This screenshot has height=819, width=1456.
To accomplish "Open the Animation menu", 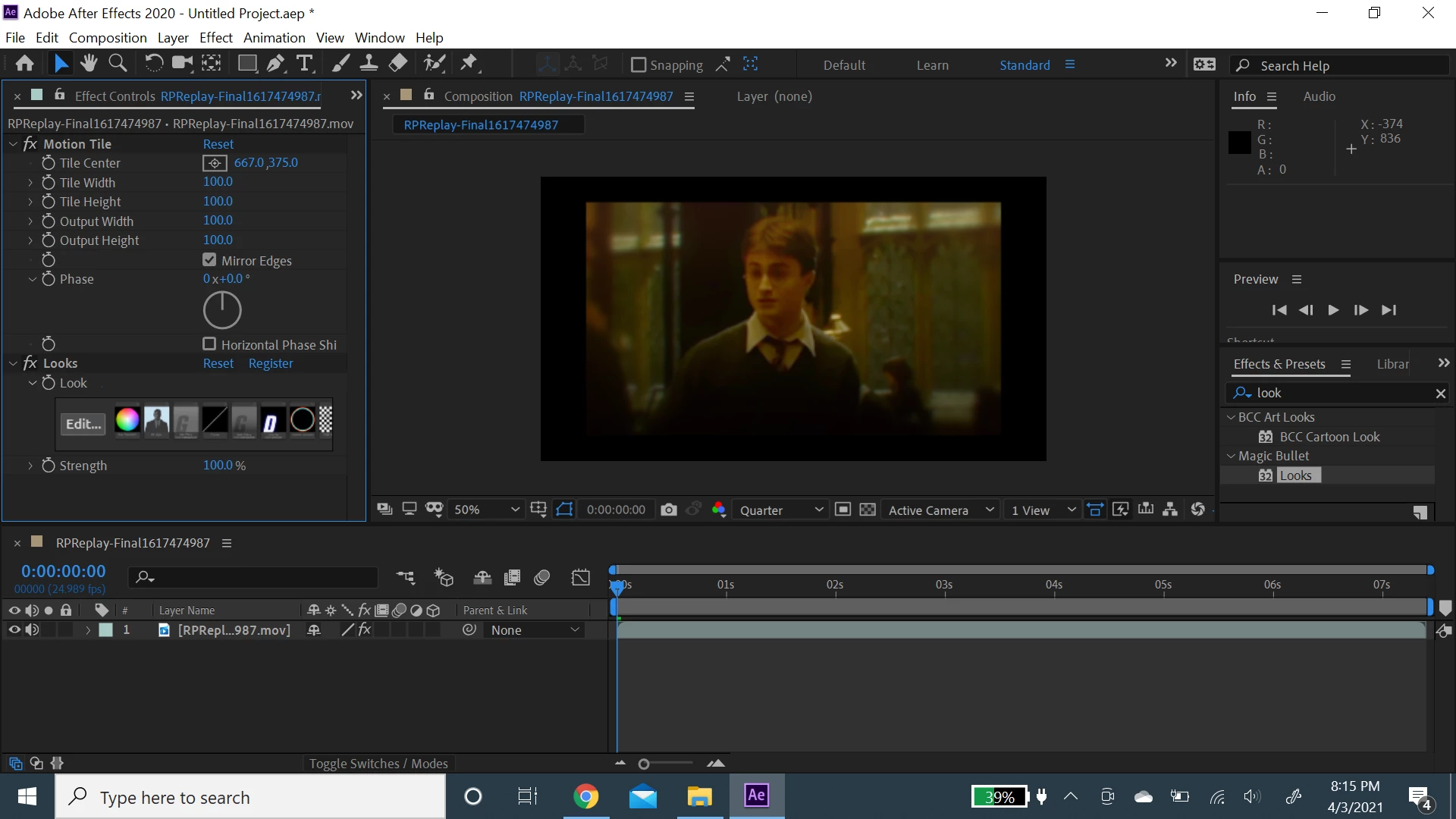I will pyautogui.click(x=274, y=37).
